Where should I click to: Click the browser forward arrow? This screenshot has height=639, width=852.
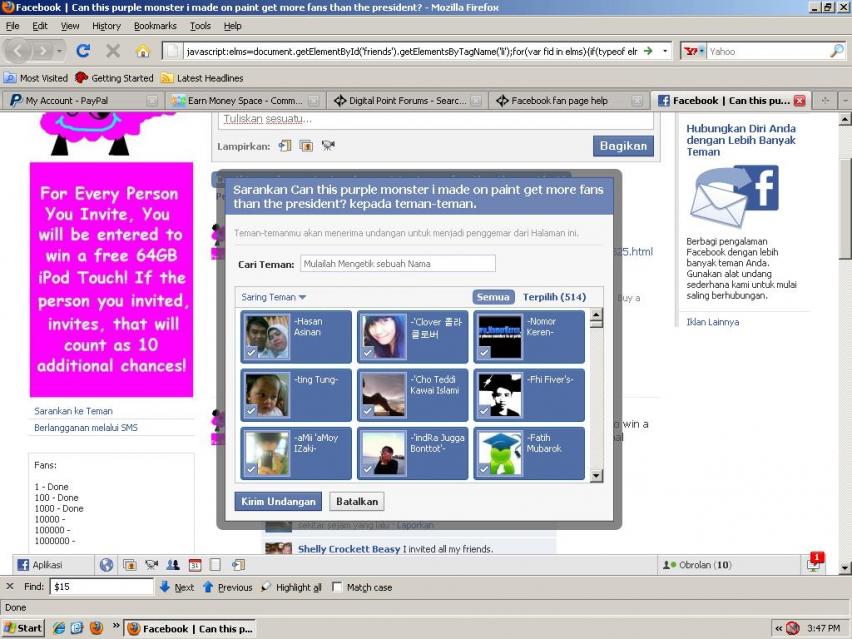tap(41, 51)
